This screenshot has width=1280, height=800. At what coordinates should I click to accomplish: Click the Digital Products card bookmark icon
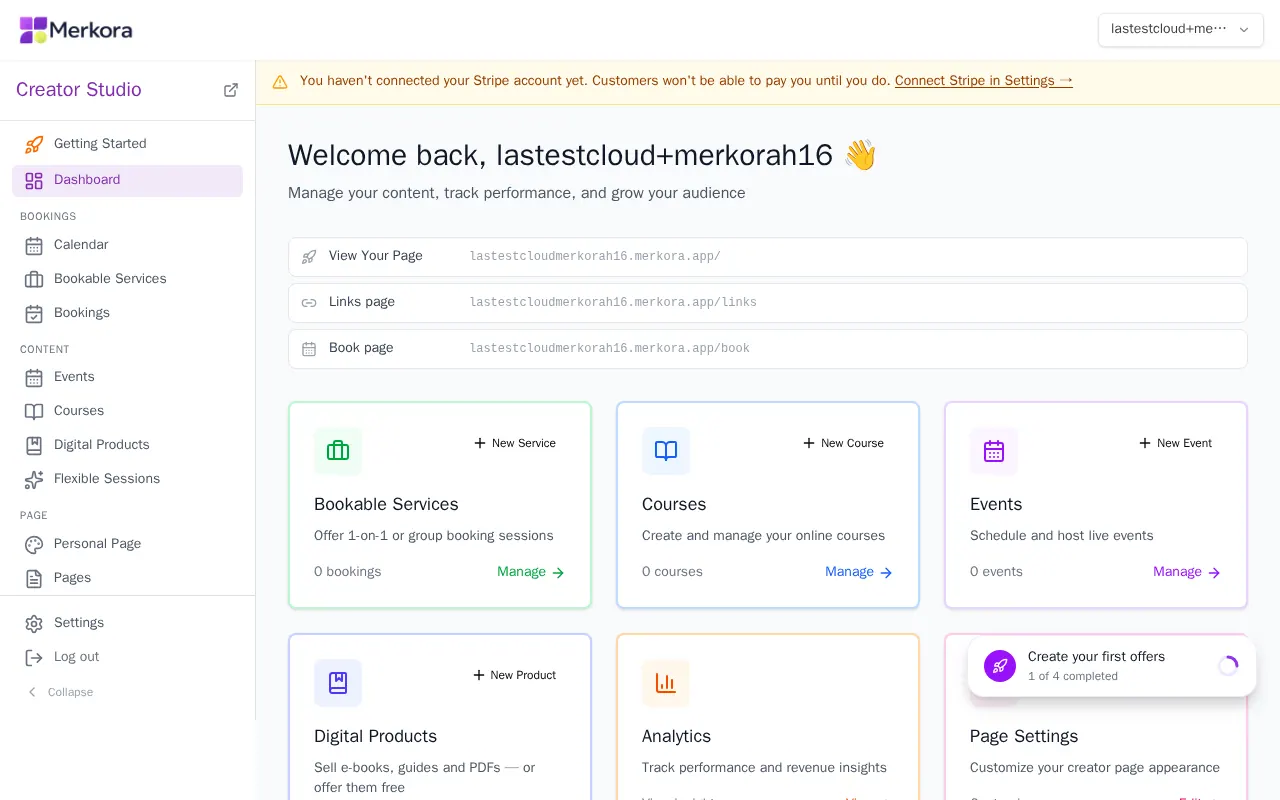(x=338, y=683)
